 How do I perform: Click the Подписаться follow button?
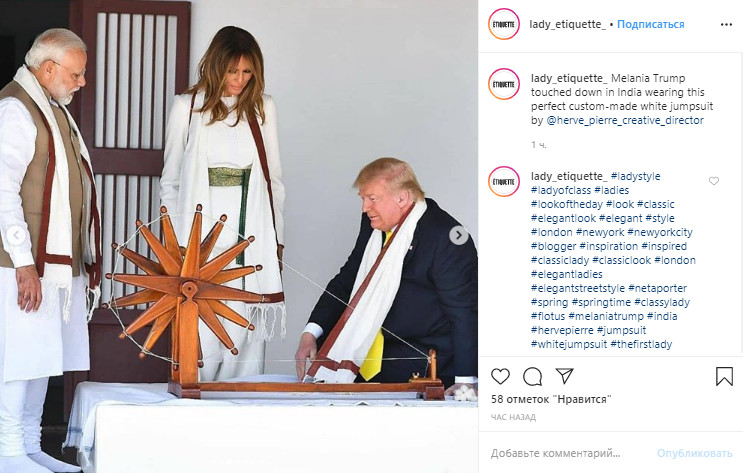[x=650, y=24]
